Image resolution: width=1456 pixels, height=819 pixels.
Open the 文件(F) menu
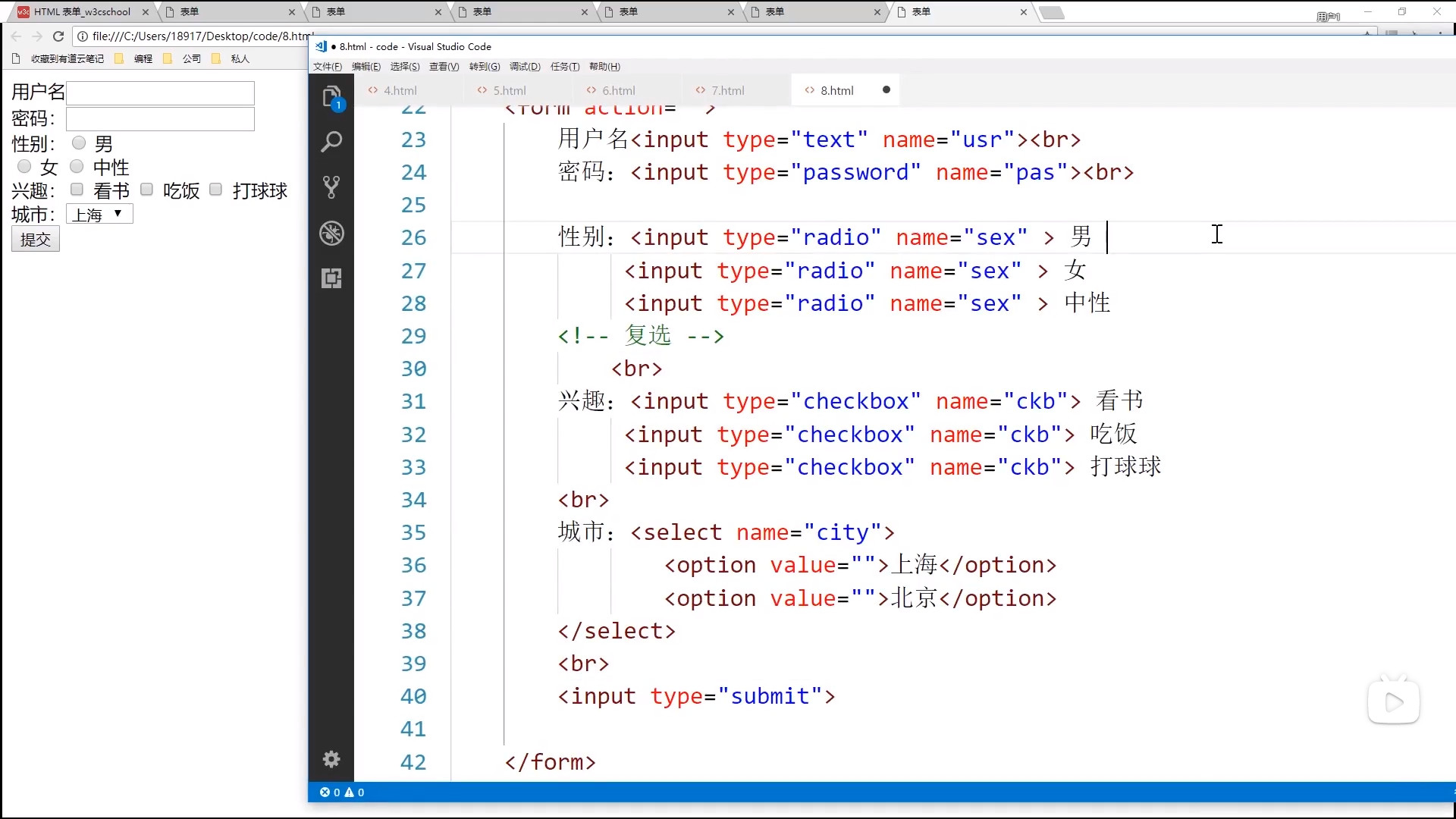[x=328, y=67]
